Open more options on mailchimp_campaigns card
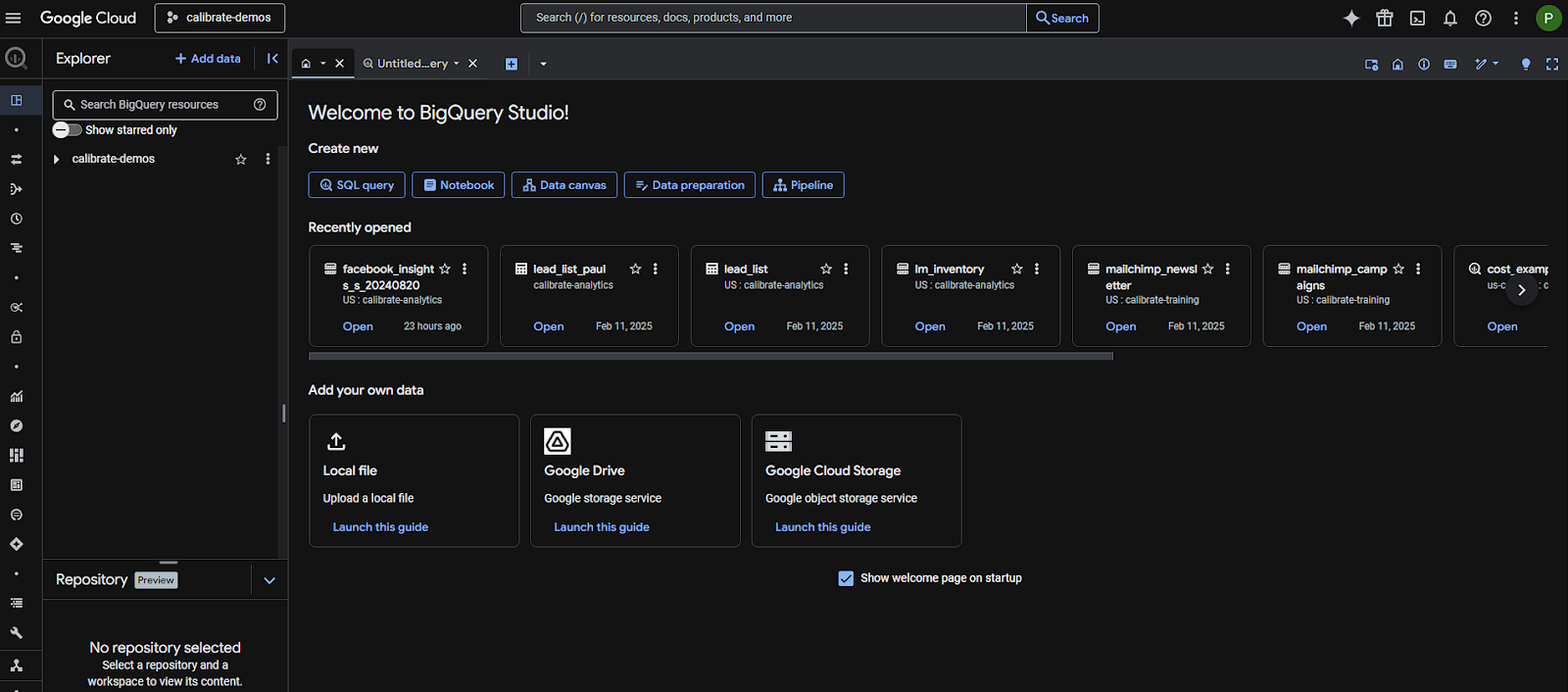Screen dimensions: 1568x692 (x=1418, y=269)
